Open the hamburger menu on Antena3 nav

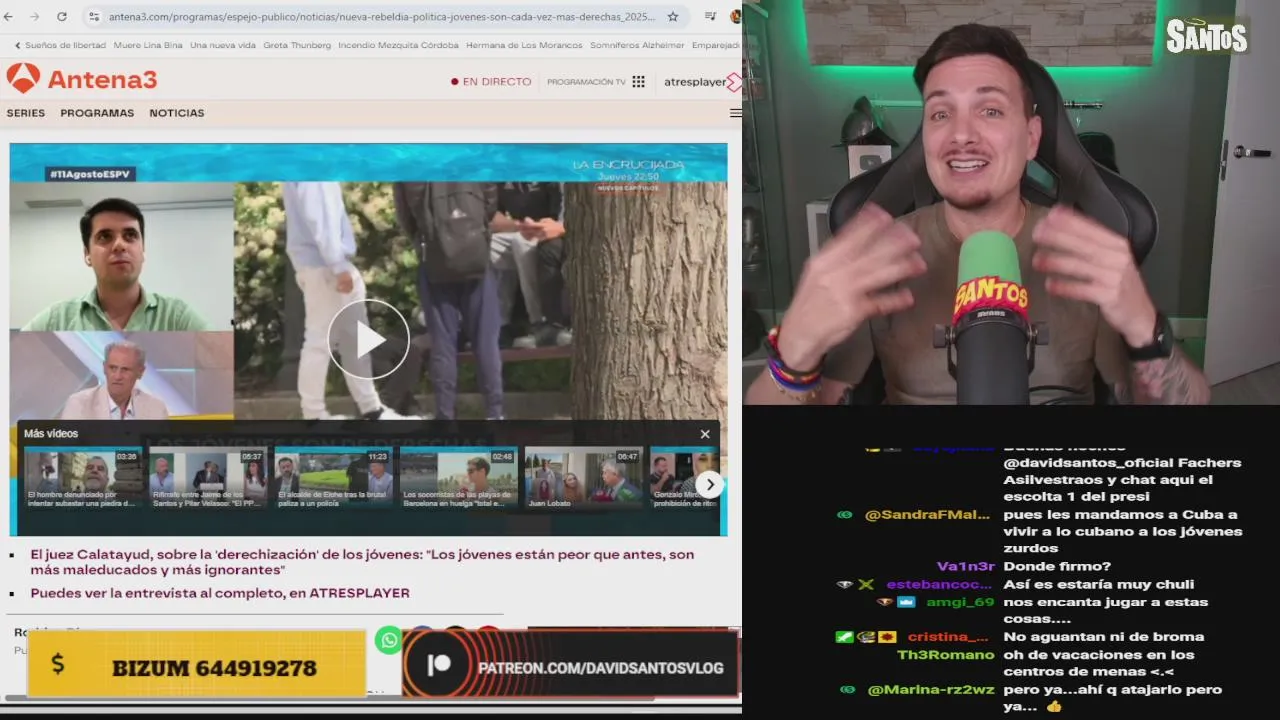coord(736,113)
